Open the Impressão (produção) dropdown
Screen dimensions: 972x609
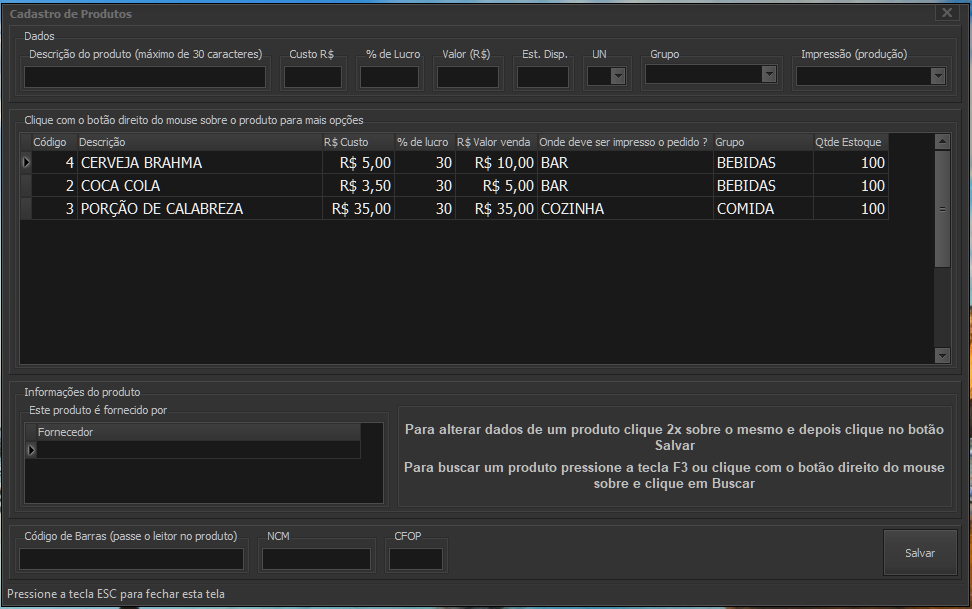(x=937, y=76)
